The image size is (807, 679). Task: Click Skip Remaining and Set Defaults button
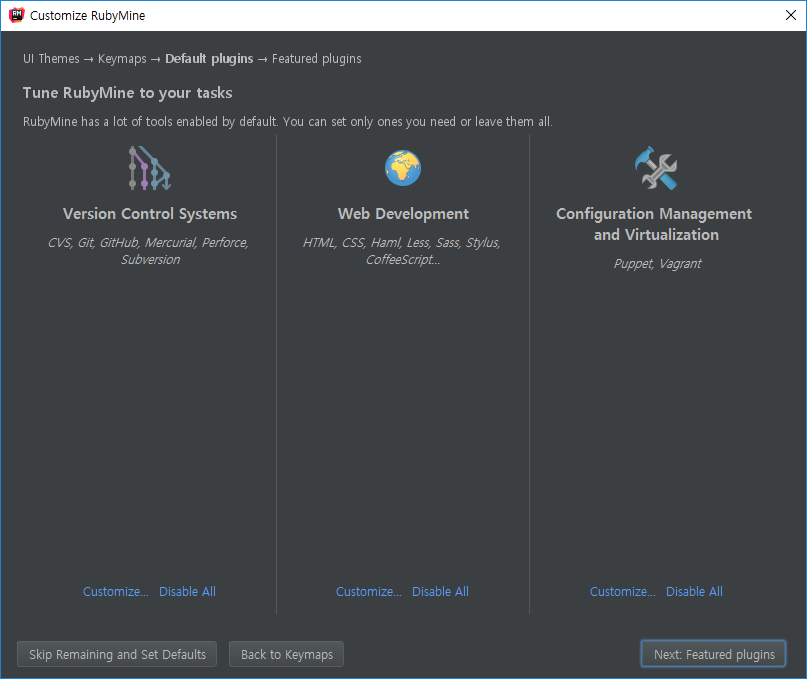coord(117,654)
